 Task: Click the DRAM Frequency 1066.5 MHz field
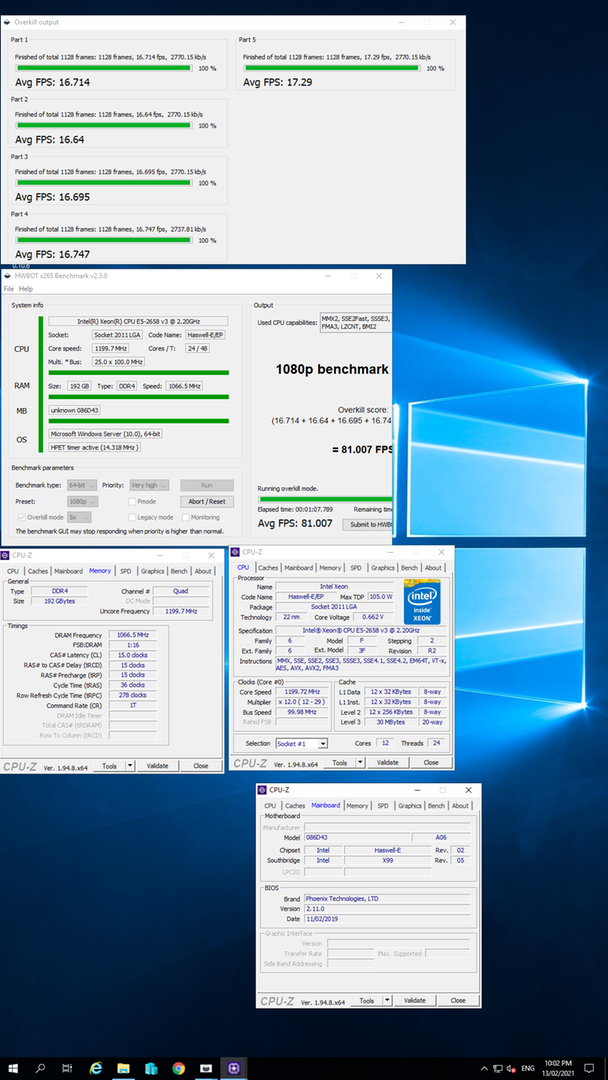tap(132, 635)
